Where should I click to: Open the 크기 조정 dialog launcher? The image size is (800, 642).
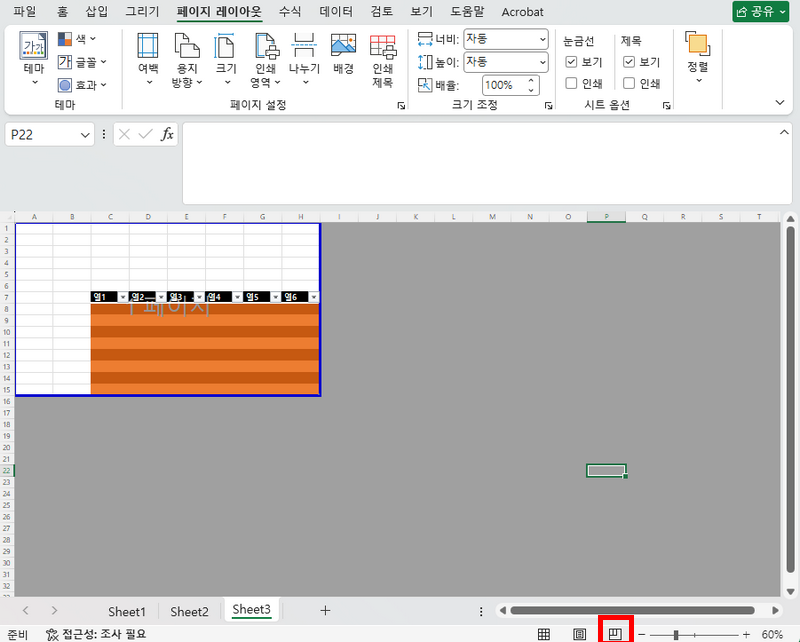click(x=548, y=106)
